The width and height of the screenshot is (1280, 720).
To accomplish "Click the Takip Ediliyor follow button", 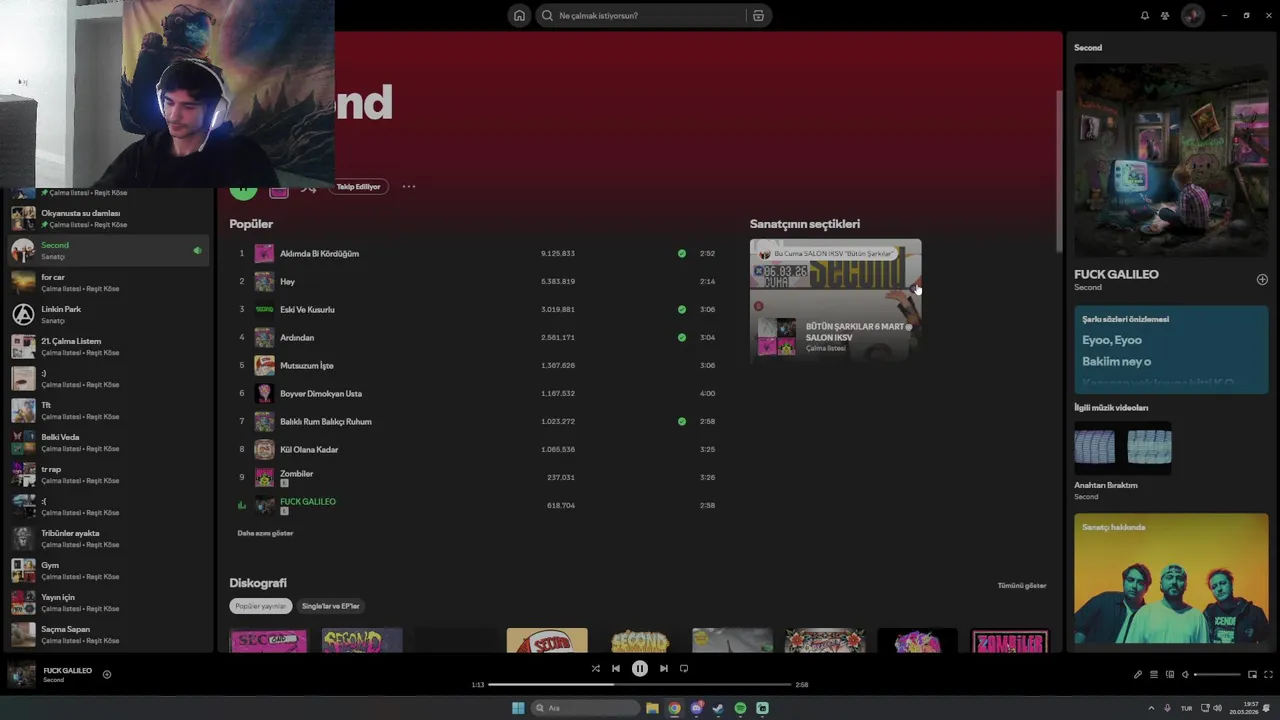I will coord(358,187).
